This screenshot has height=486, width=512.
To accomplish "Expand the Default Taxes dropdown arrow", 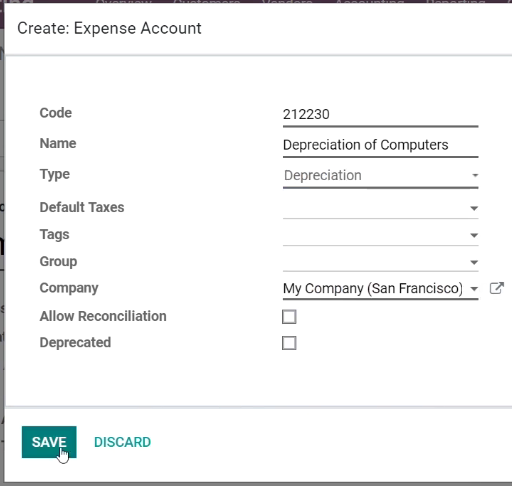I will (474, 208).
